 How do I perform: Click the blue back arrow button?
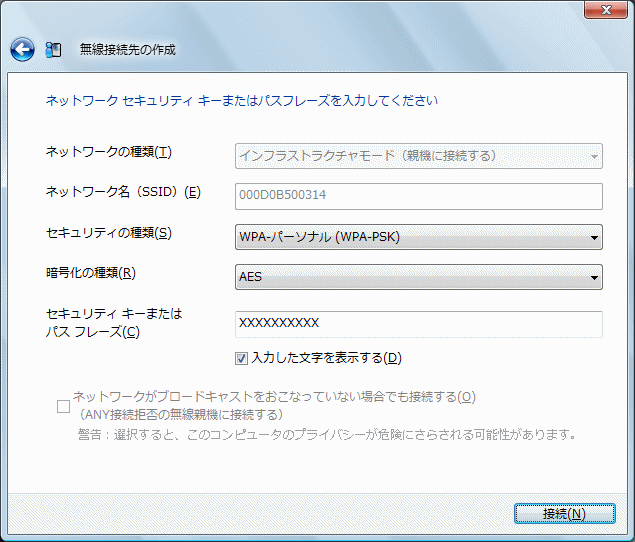pos(22,49)
